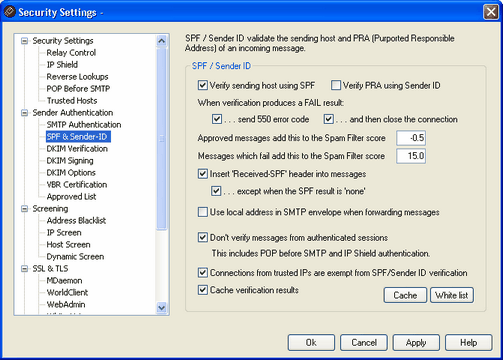The height and width of the screenshot is (360, 503).
Task: Click the SSL & TLS label
Action: click(x=50, y=269)
